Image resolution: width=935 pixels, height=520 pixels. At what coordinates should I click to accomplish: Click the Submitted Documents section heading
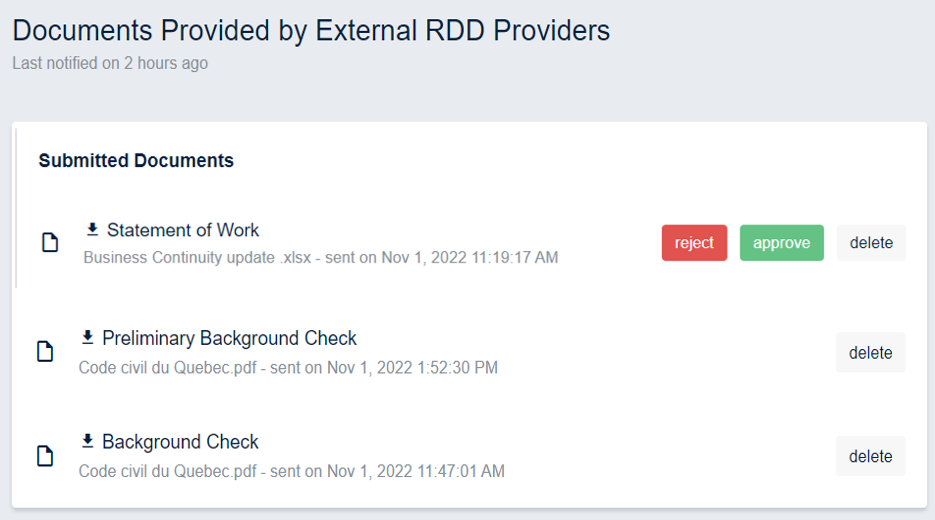tap(136, 160)
